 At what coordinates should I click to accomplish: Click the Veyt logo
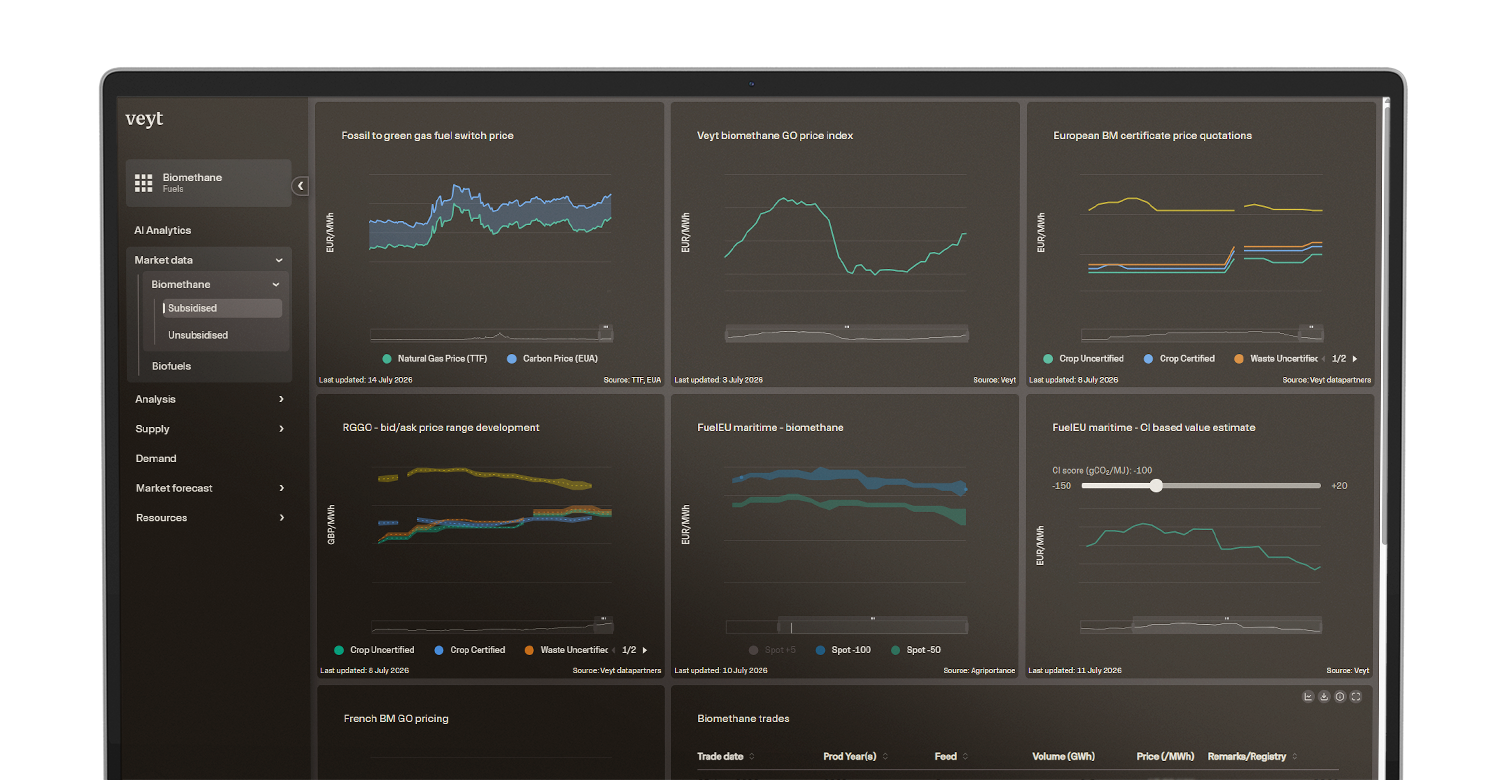[144, 119]
